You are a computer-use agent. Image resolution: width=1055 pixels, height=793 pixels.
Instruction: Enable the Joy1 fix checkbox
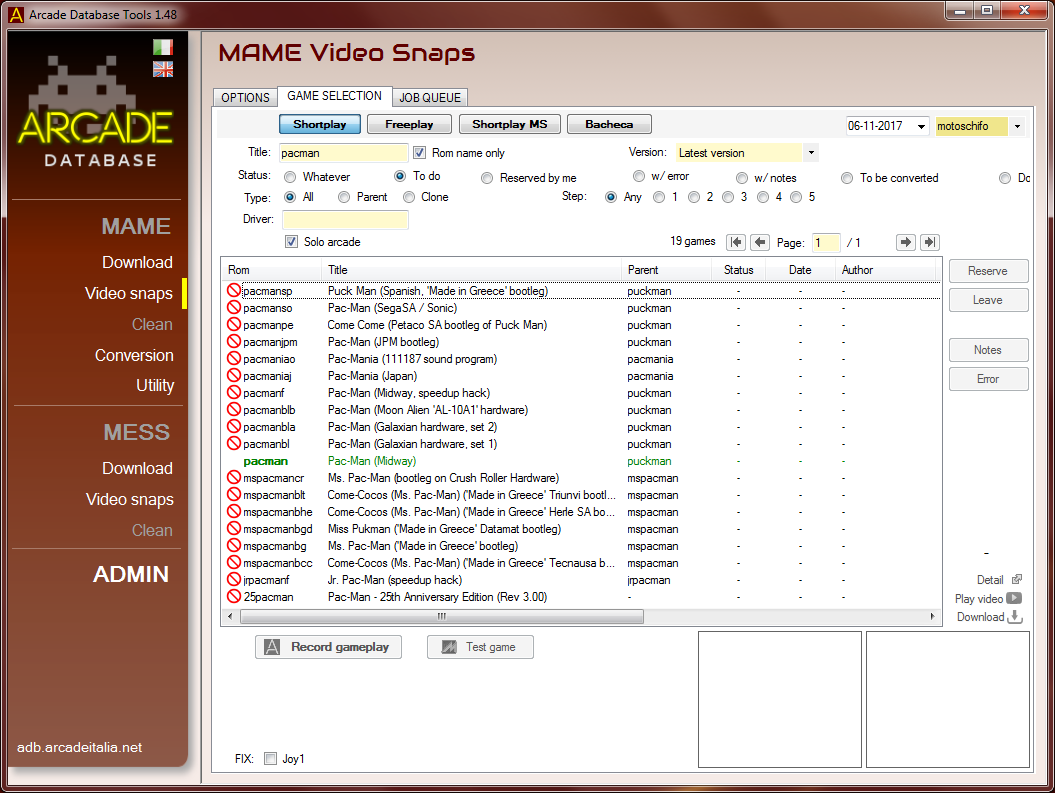click(270, 759)
